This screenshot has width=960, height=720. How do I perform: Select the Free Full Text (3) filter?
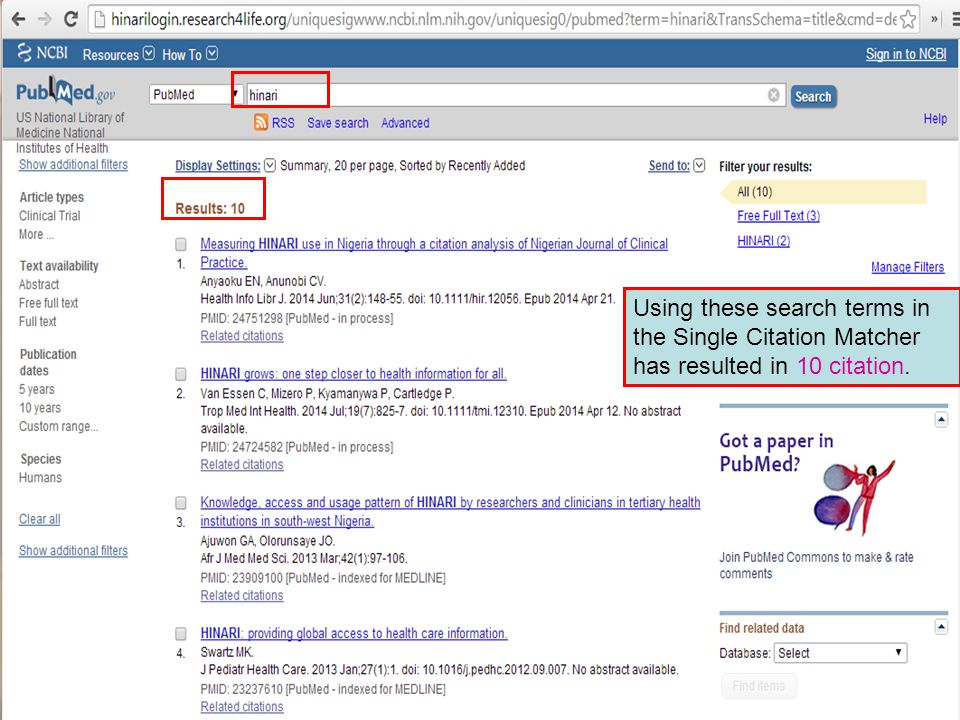click(x=778, y=216)
